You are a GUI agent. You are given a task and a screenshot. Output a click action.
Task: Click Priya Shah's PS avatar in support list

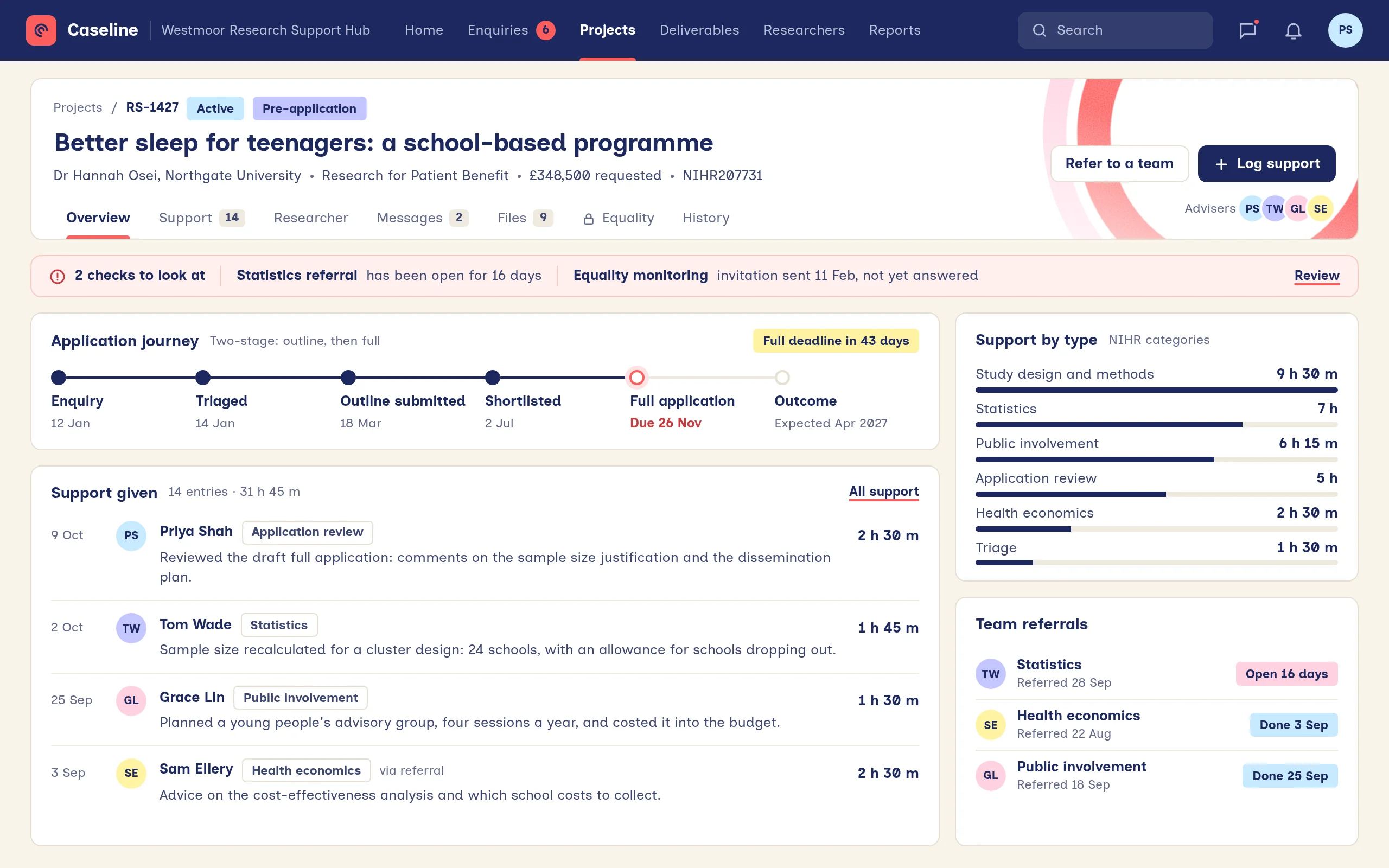[x=131, y=535]
